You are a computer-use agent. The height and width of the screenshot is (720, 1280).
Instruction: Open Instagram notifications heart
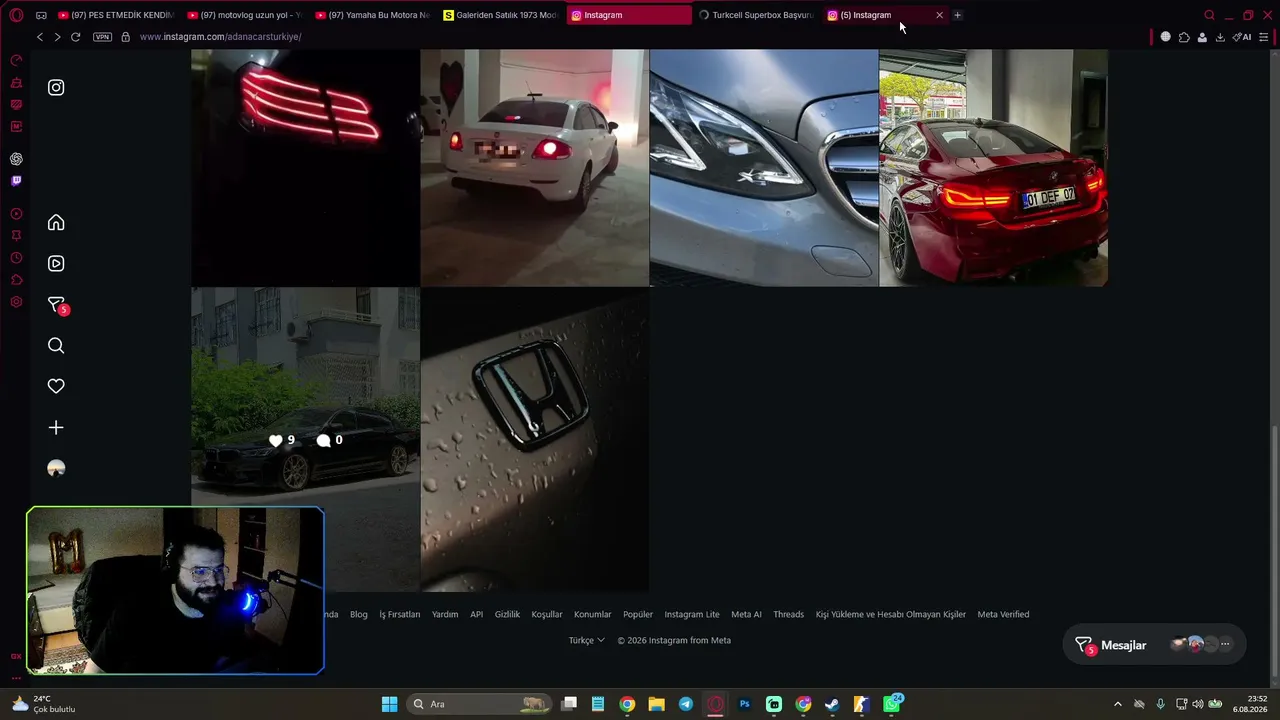pyautogui.click(x=56, y=386)
